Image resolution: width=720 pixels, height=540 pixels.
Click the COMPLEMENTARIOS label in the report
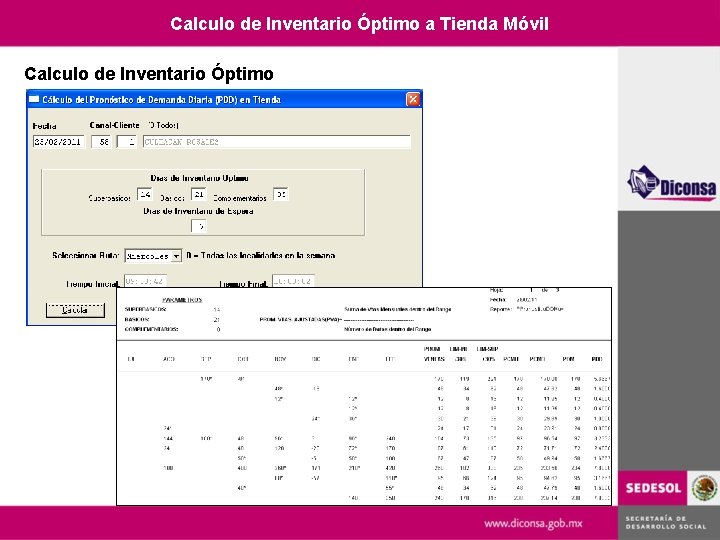[x=151, y=329]
